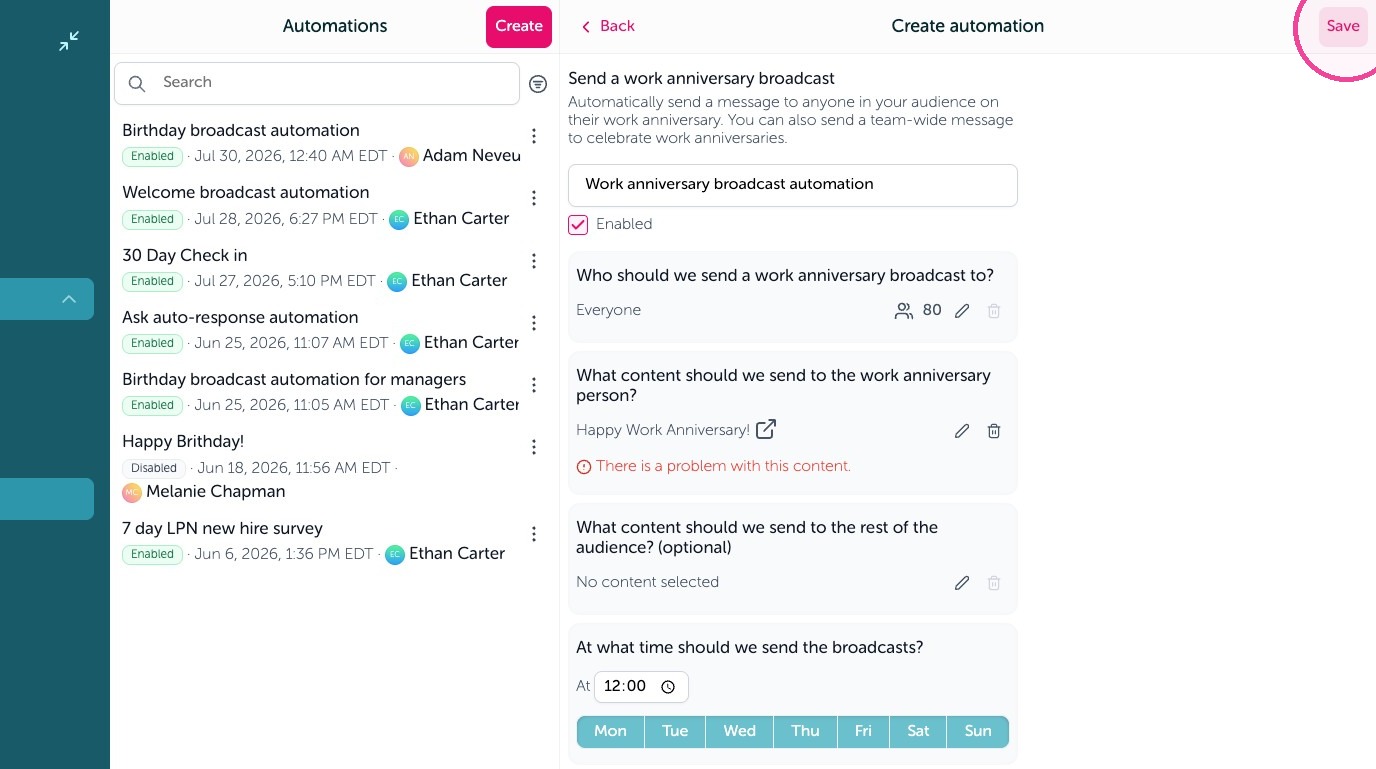The width and height of the screenshot is (1376, 769).
Task: Open the automations filter icon
Action: (538, 84)
